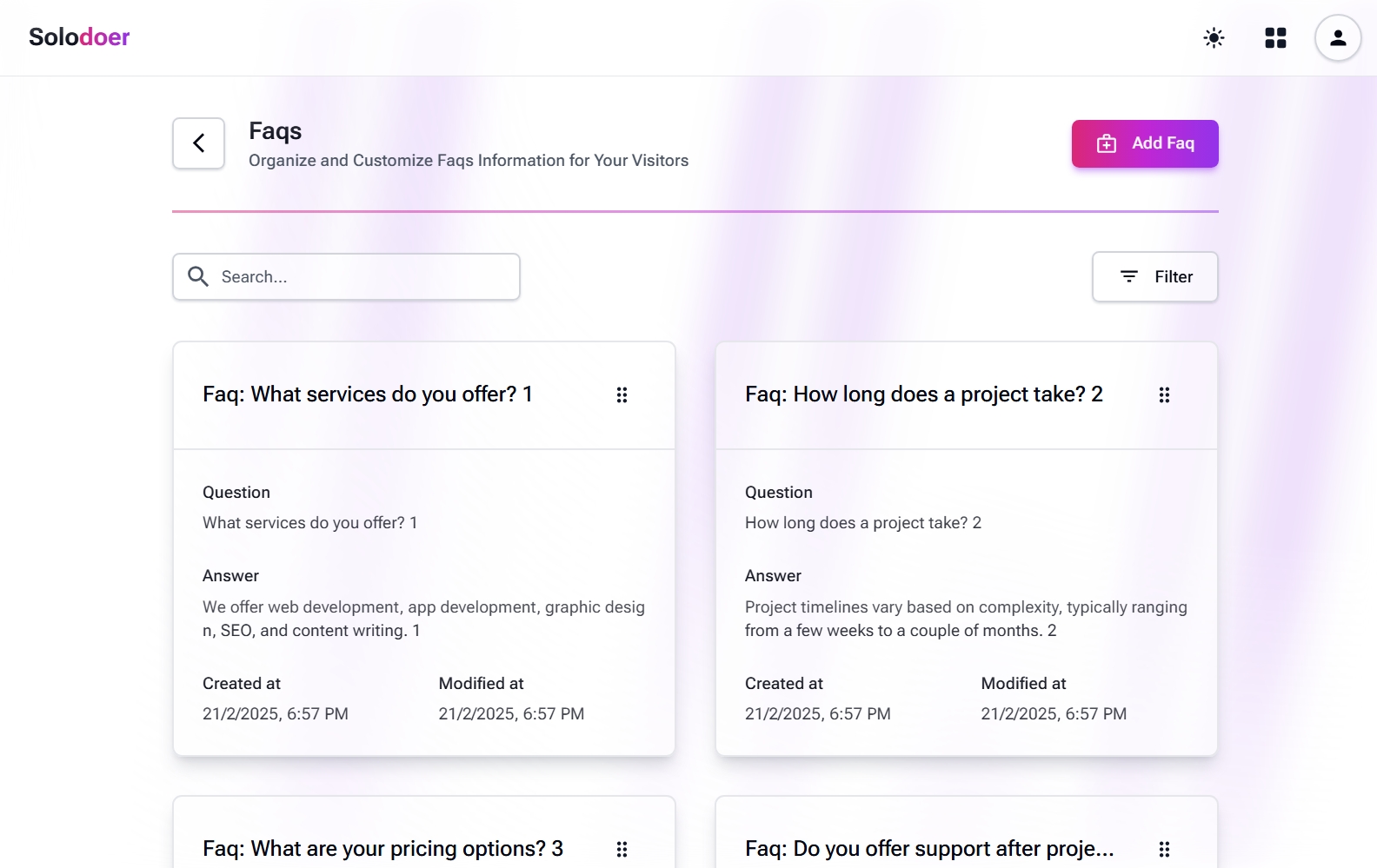Click the drag handle on 'Do you offer support' card
This screenshot has width=1377, height=868.
pyautogui.click(x=1165, y=849)
